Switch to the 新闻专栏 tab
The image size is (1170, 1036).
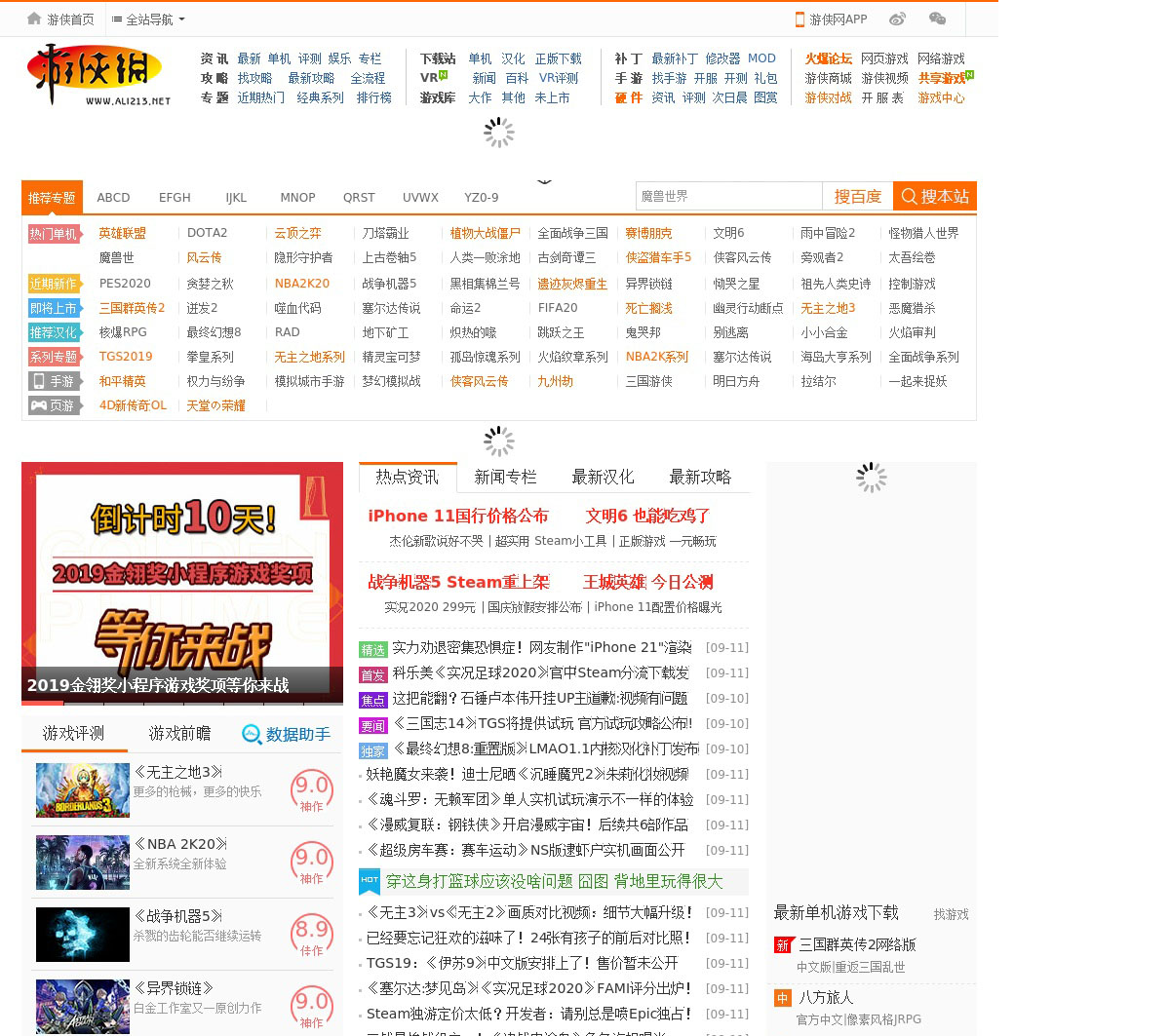pyautogui.click(x=505, y=477)
